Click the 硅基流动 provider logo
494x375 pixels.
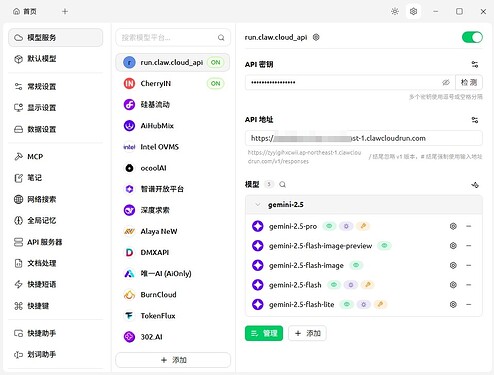(129, 105)
